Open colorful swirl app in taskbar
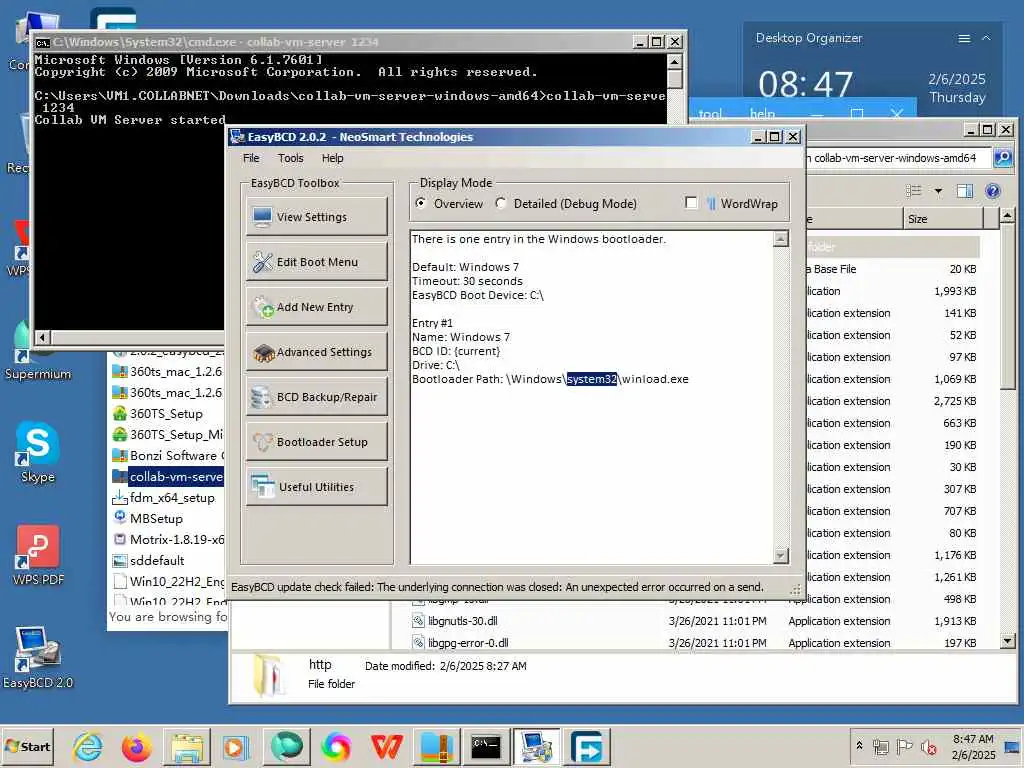Image resolution: width=1024 pixels, height=768 pixels. point(336,746)
